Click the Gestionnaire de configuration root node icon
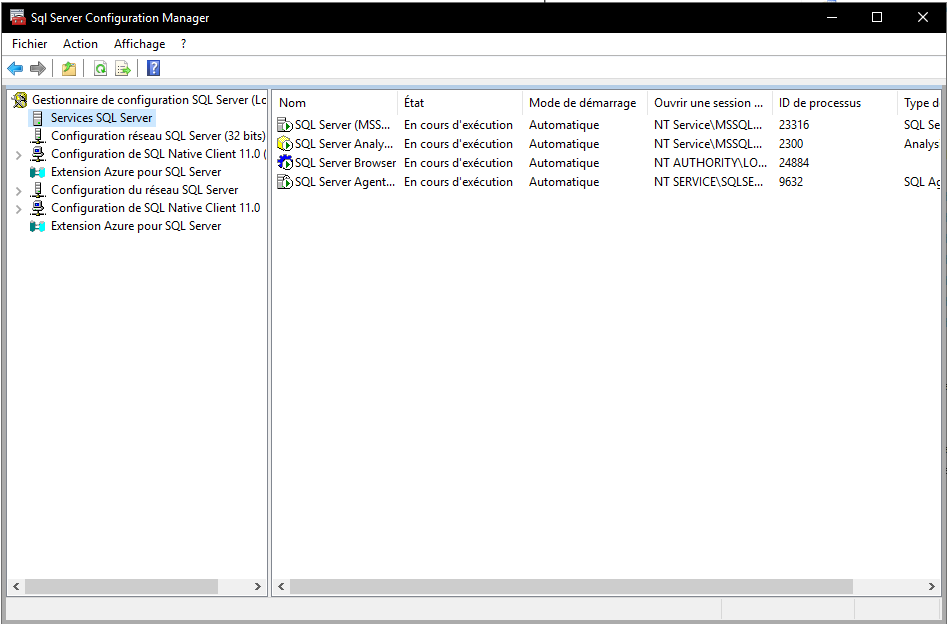Viewport: 947px width, 624px height. [x=20, y=100]
